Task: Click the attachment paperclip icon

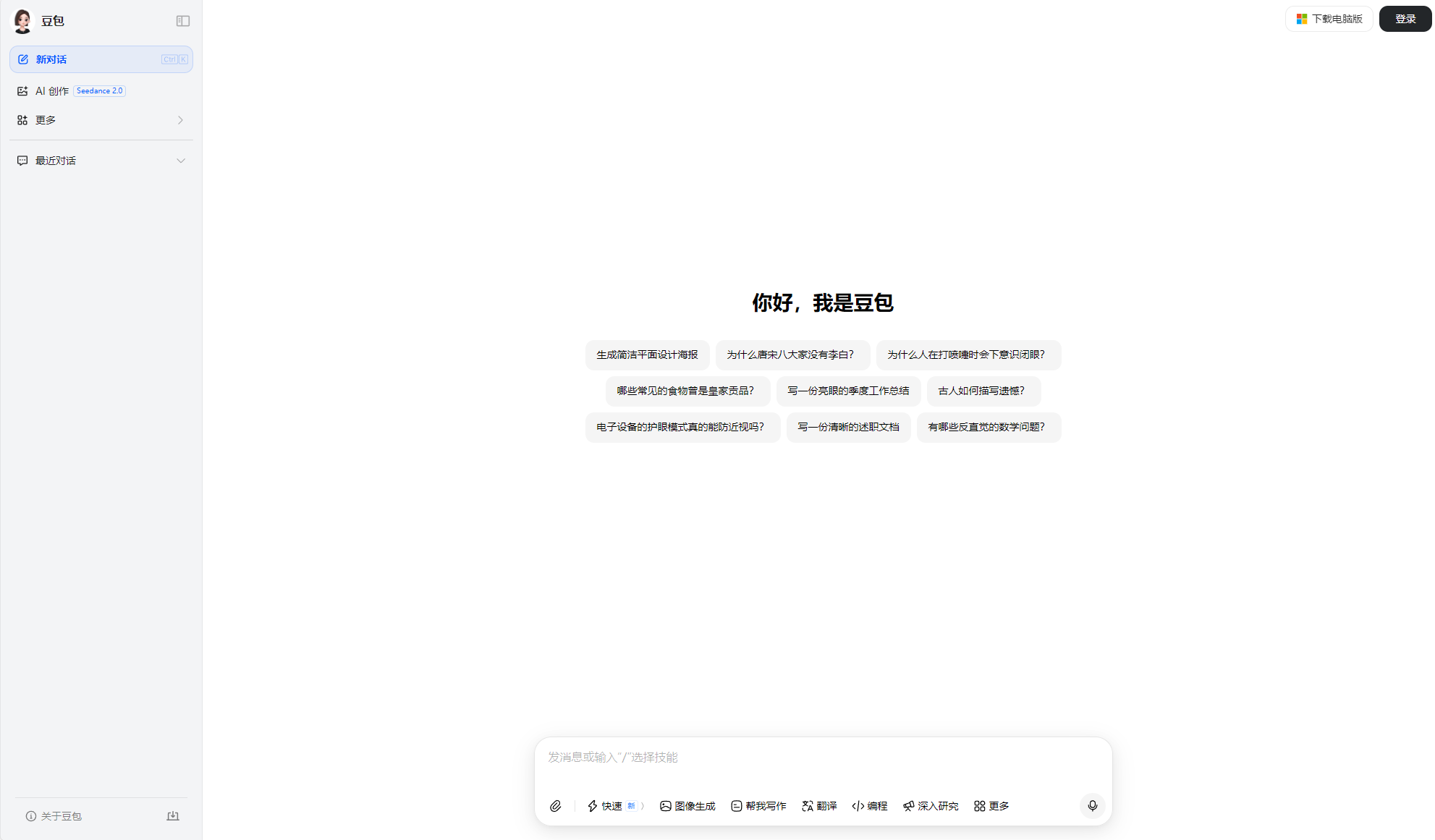Action: click(556, 806)
